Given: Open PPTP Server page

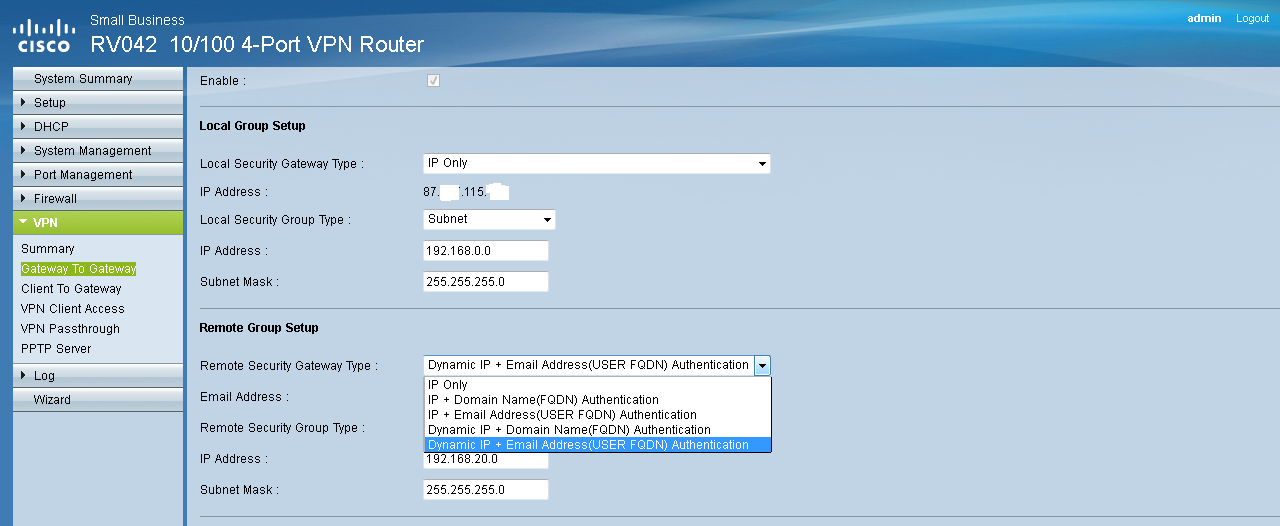Looking at the screenshot, I should [x=56, y=349].
